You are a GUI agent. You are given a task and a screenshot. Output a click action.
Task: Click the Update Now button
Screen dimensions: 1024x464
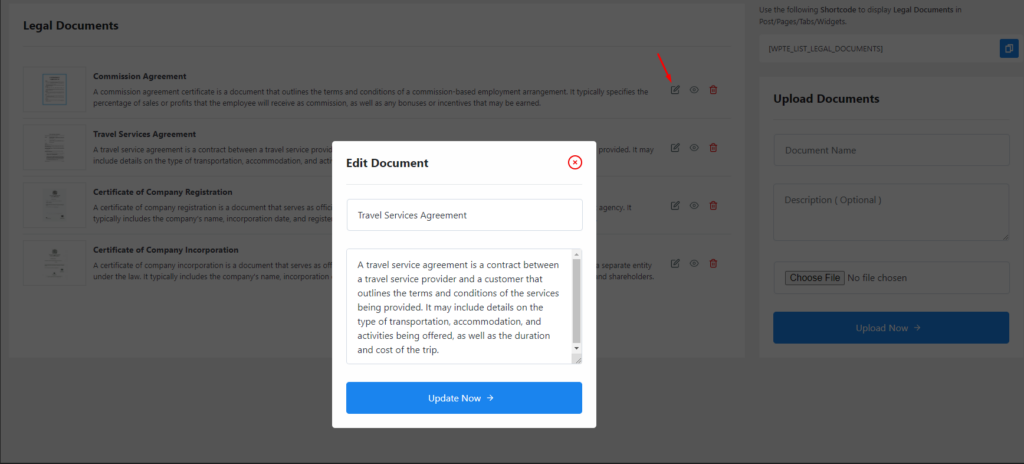click(x=464, y=398)
